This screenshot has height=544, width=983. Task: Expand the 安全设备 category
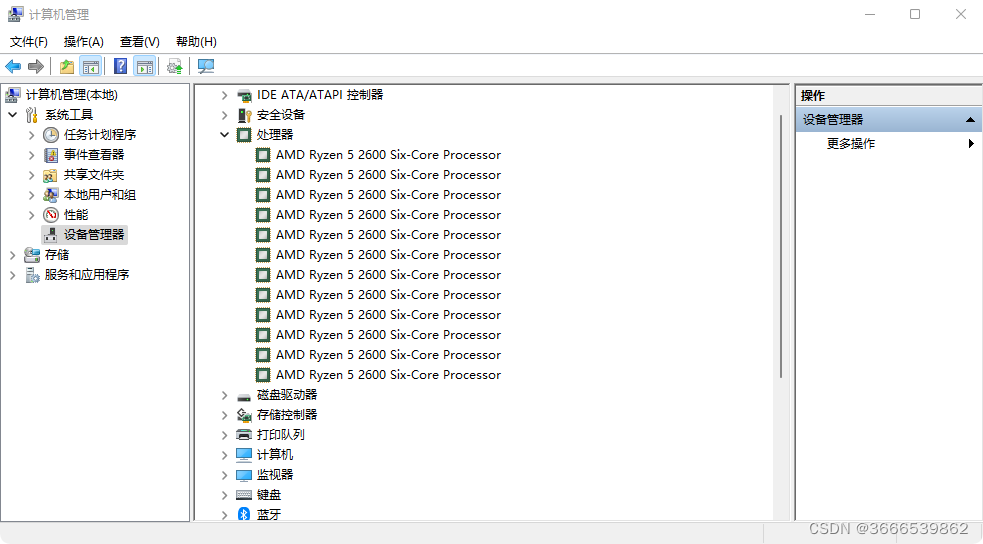pyautogui.click(x=224, y=115)
